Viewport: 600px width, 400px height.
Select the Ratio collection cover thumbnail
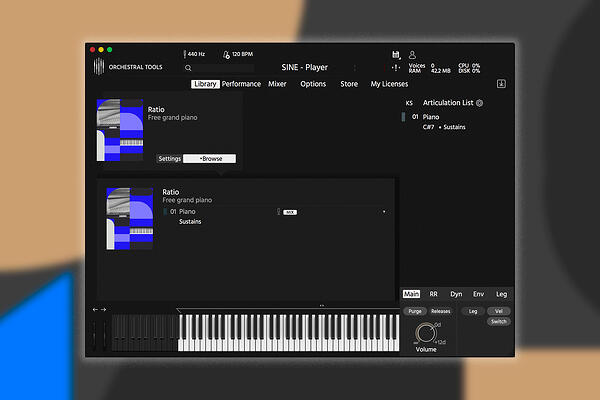point(120,130)
